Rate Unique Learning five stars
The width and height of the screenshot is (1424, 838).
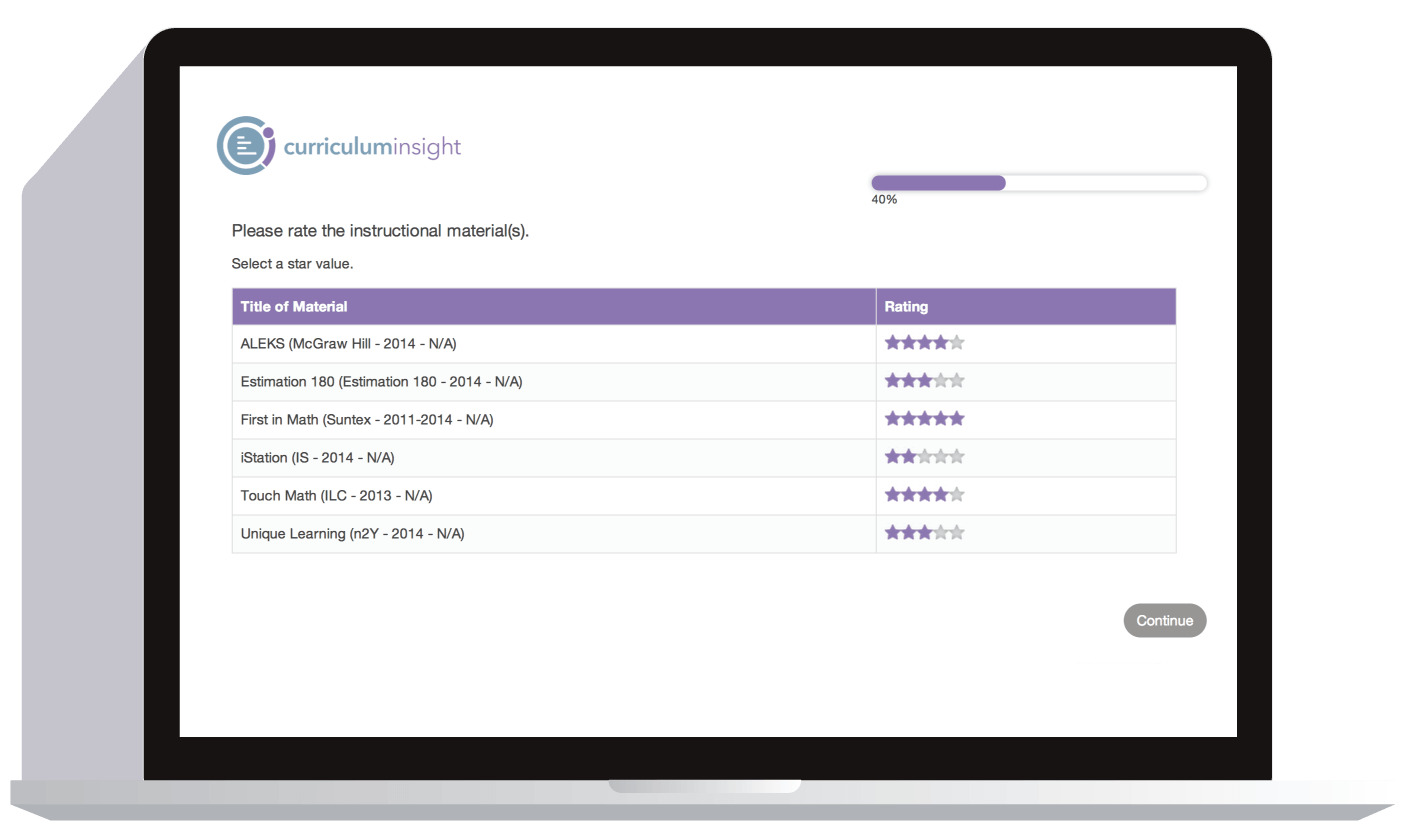(957, 533)
